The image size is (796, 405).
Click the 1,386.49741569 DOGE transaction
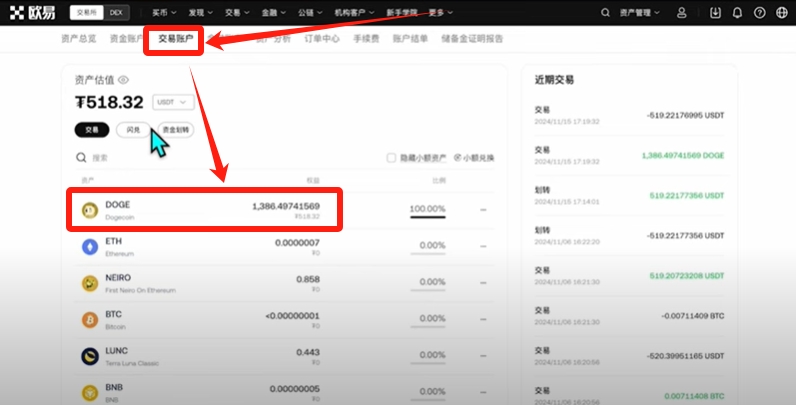click(x=683, y=155)
